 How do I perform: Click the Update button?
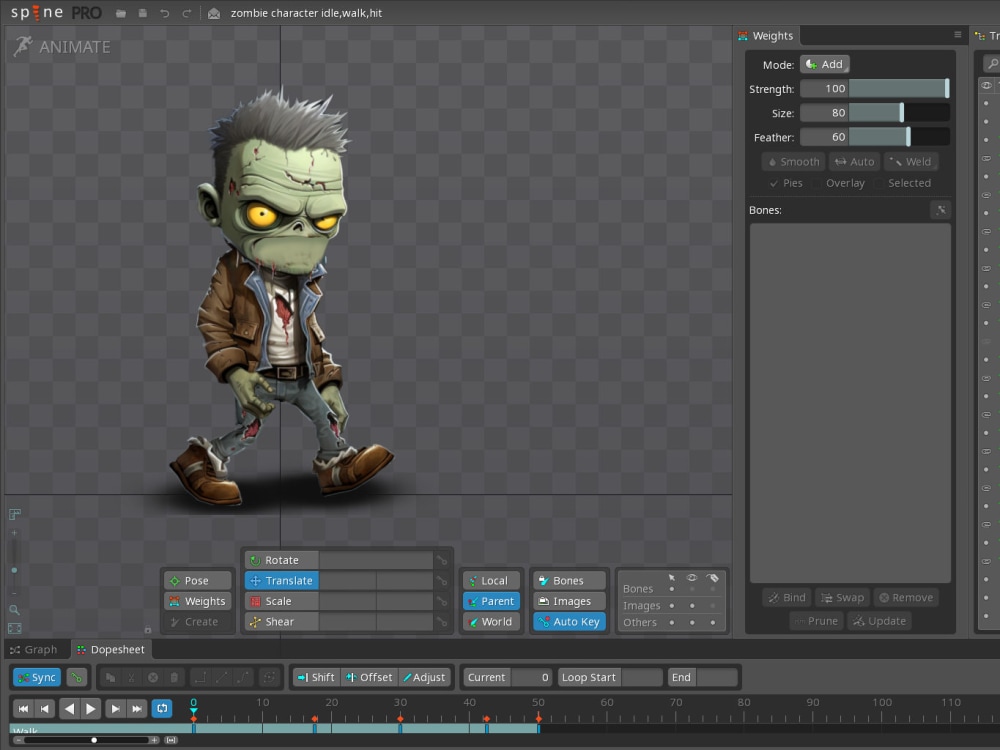(x=879, y=621)
